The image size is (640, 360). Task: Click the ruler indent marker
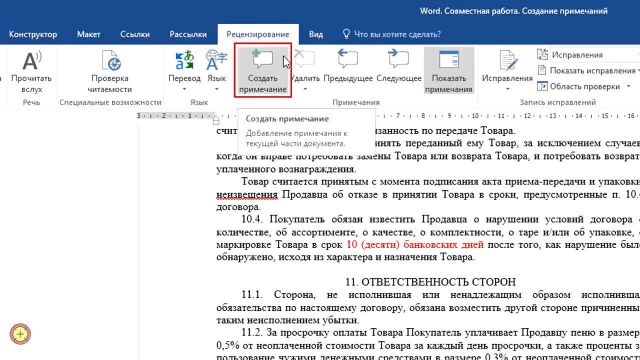[x=216, y=120]
